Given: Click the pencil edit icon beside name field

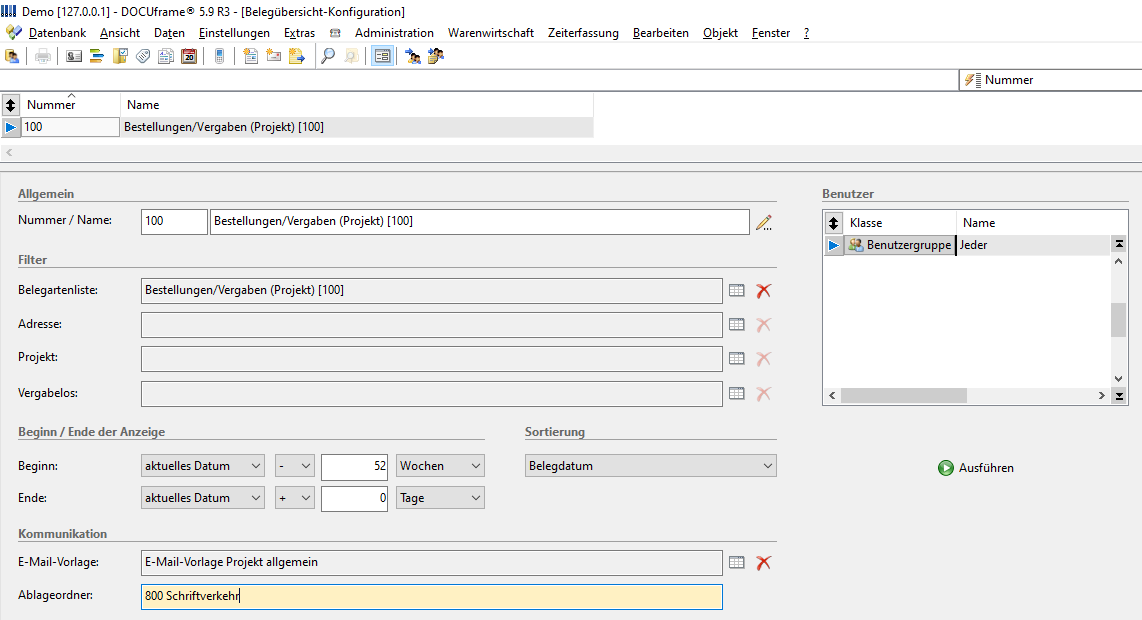Looking at the screenshot, I should coord(763,222).
